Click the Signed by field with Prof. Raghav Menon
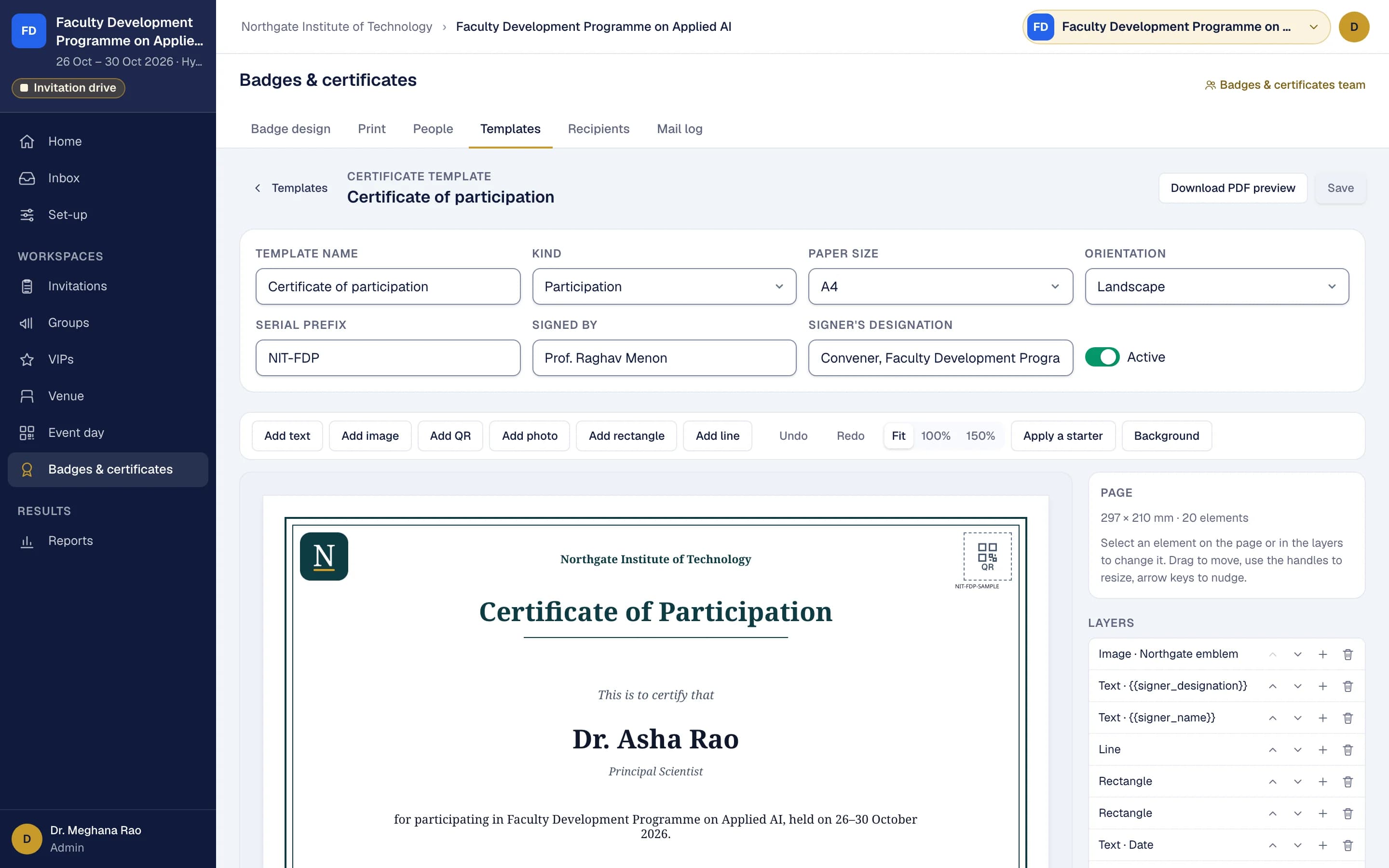The height and width of the screenshot is (868, 1389). (664, 358)
